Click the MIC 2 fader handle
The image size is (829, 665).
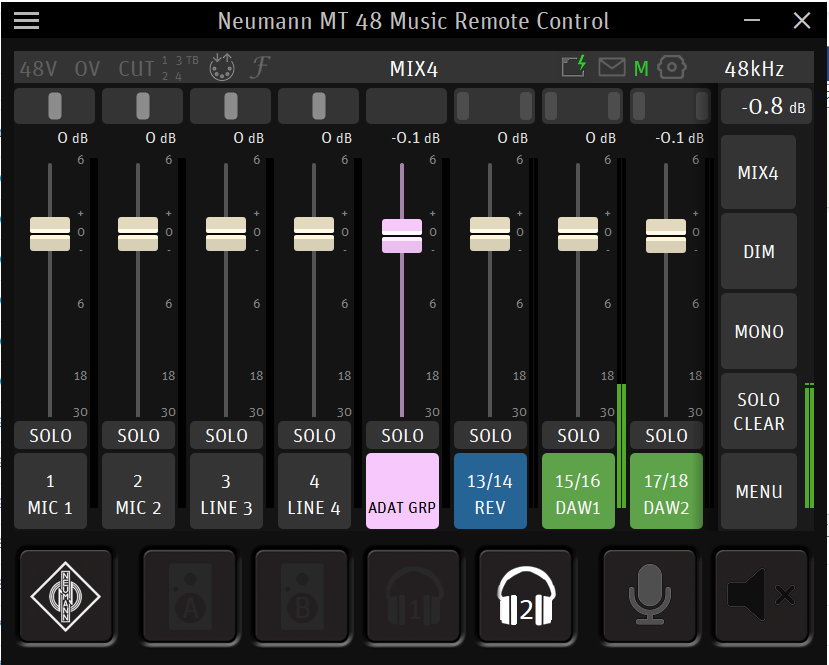point(138,234)
